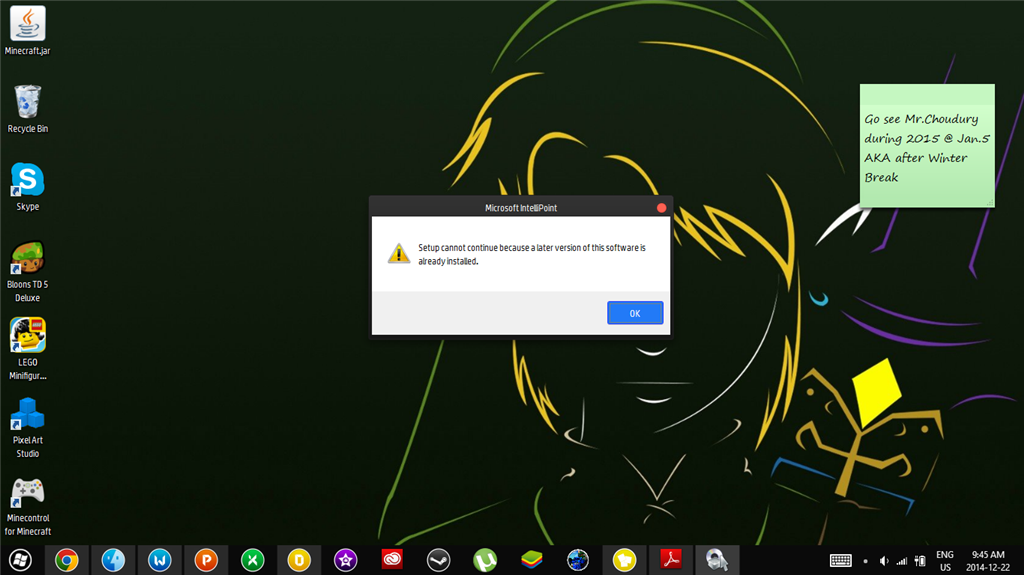The width and height of the screenshot is (1024, 575).
Task: Open Steam from the taskbar
Action: click(438, 560)
